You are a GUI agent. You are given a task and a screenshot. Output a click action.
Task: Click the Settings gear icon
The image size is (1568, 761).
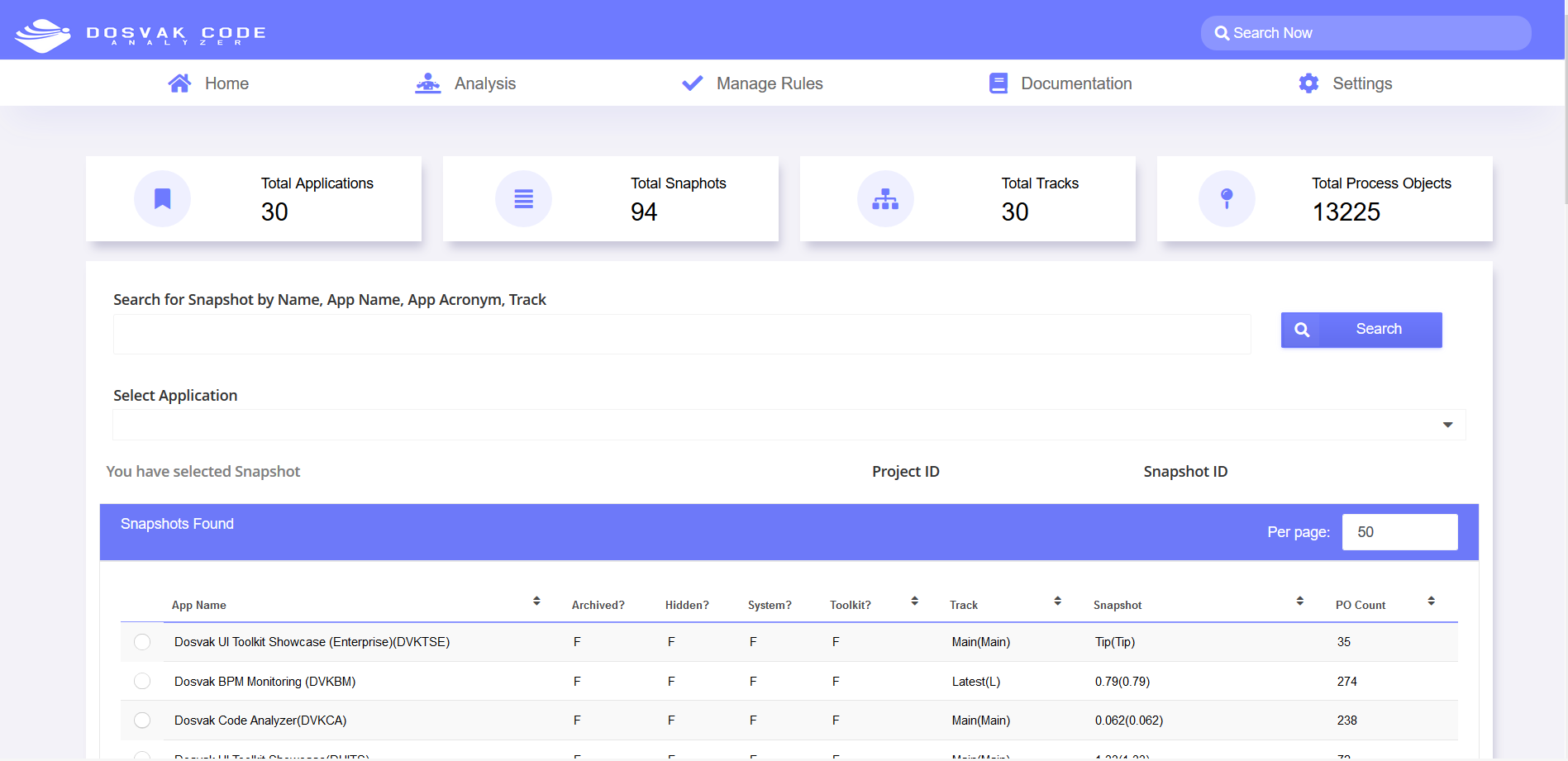coord(1308,82)
